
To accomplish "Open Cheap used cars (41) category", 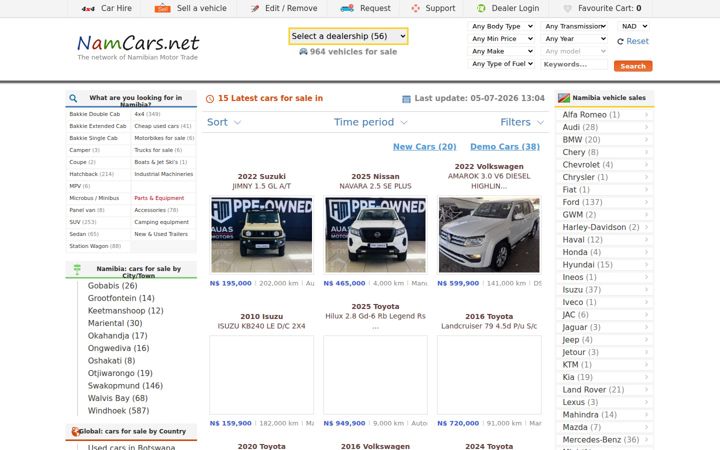I will coord(163,126).
